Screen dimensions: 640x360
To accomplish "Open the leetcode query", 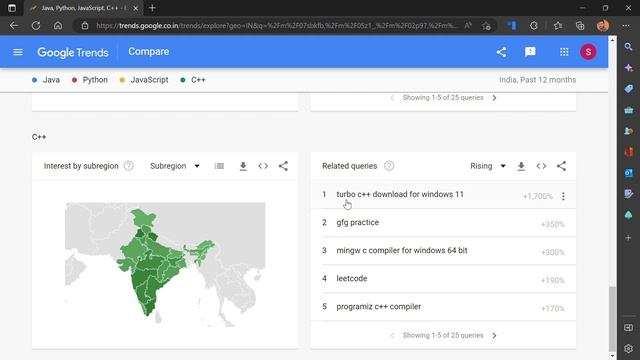I will (352, 278).
